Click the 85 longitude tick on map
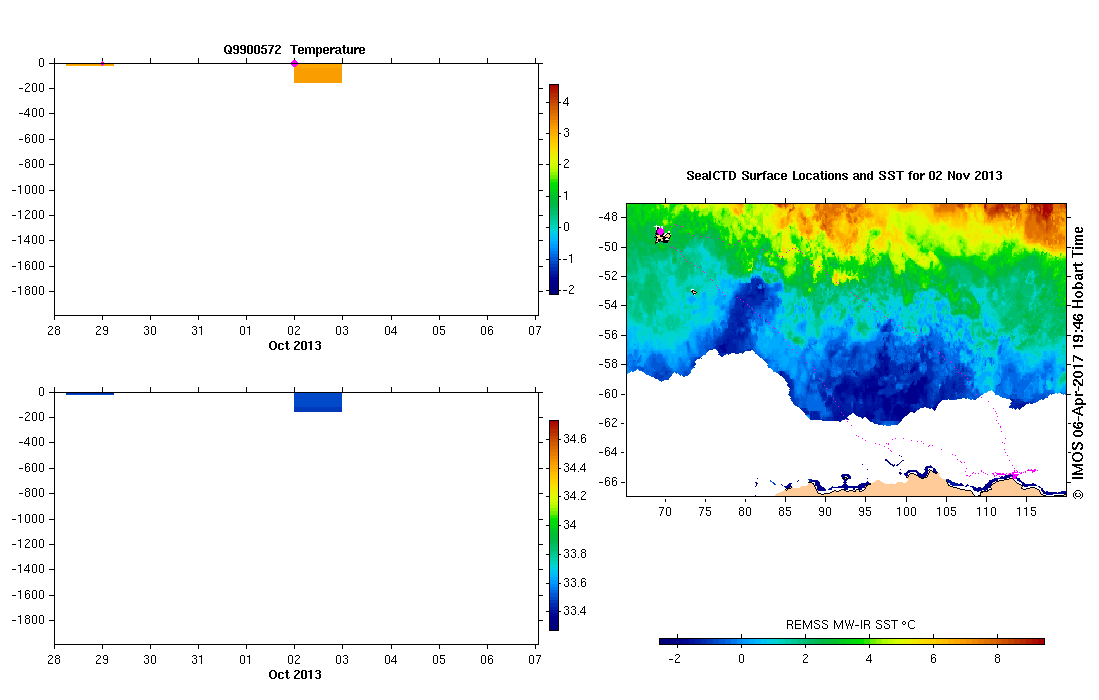 coord(785,512)
